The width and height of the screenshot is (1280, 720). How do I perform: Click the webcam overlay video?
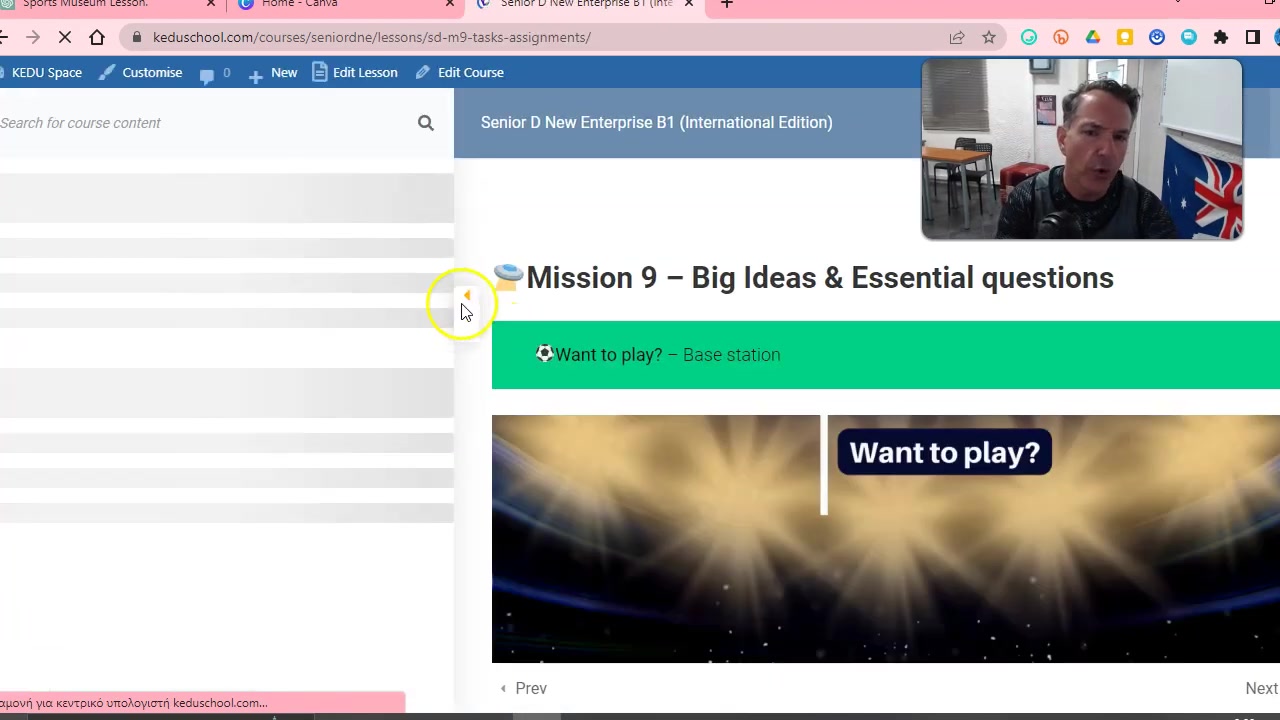point(1082,149)
